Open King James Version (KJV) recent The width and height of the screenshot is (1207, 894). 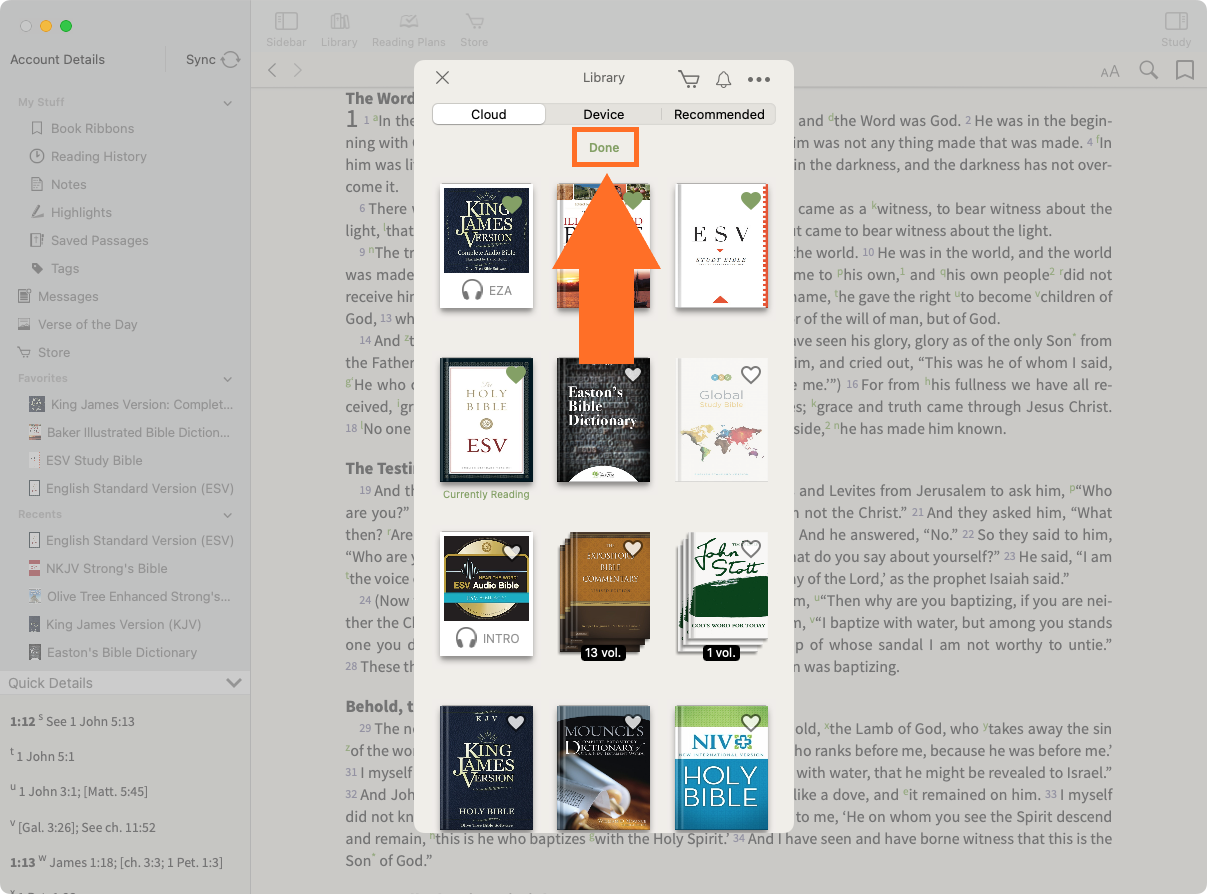coord(115,624)
